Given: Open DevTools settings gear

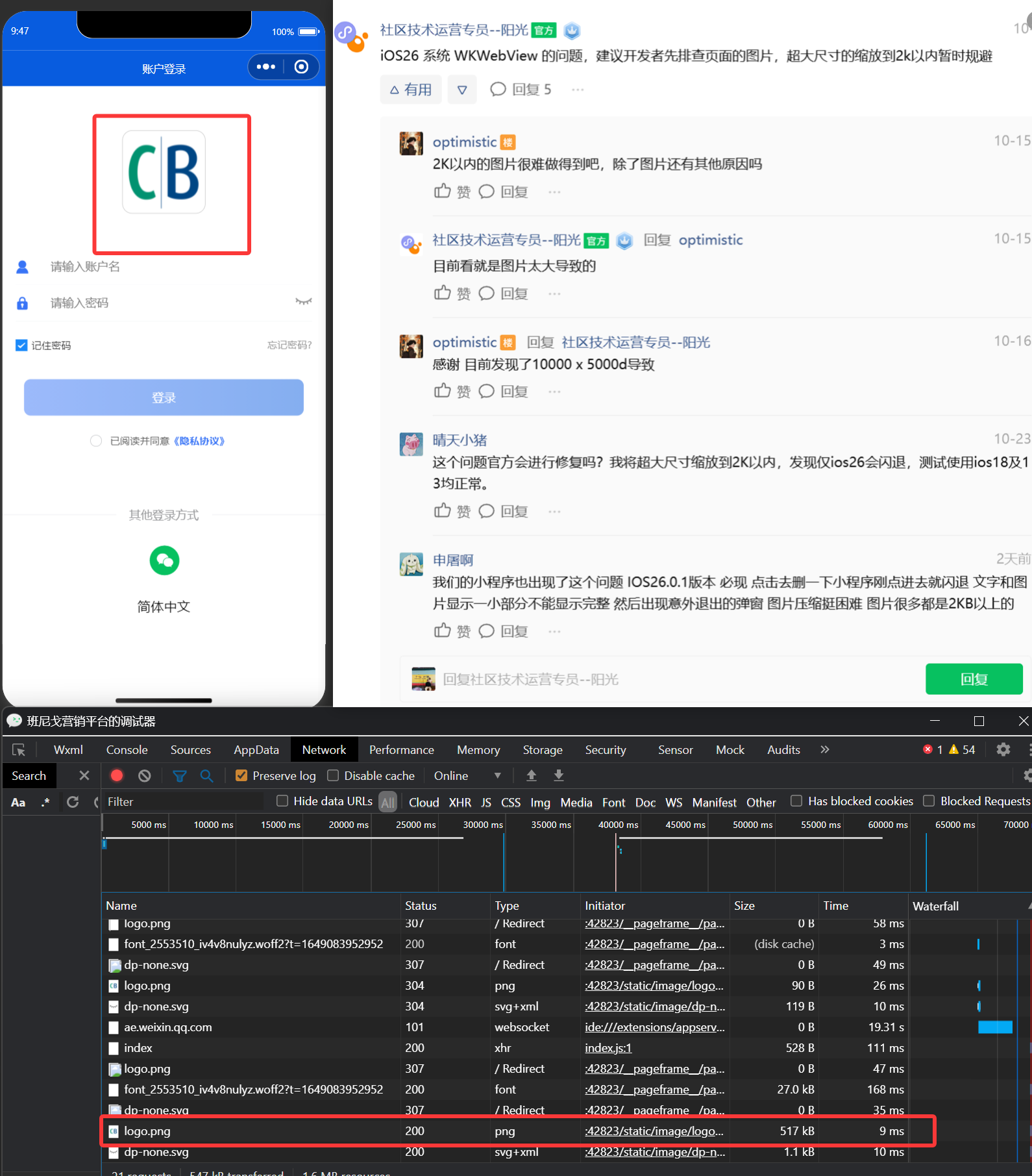Looking at the screenshot, I should (1003, 749).
